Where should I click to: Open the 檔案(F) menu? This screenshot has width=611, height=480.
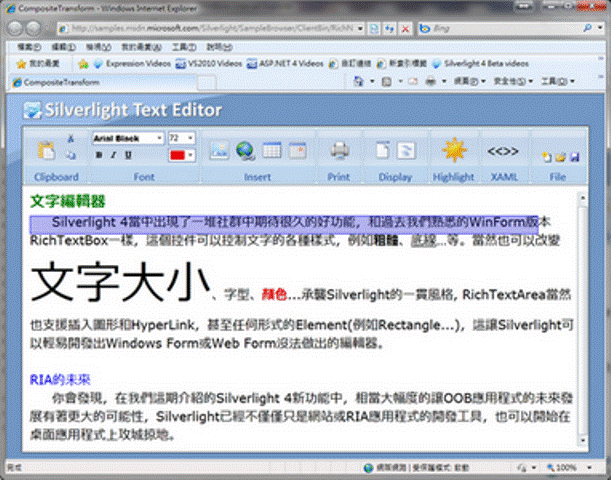pyautogui.click(x=29, y=47)
